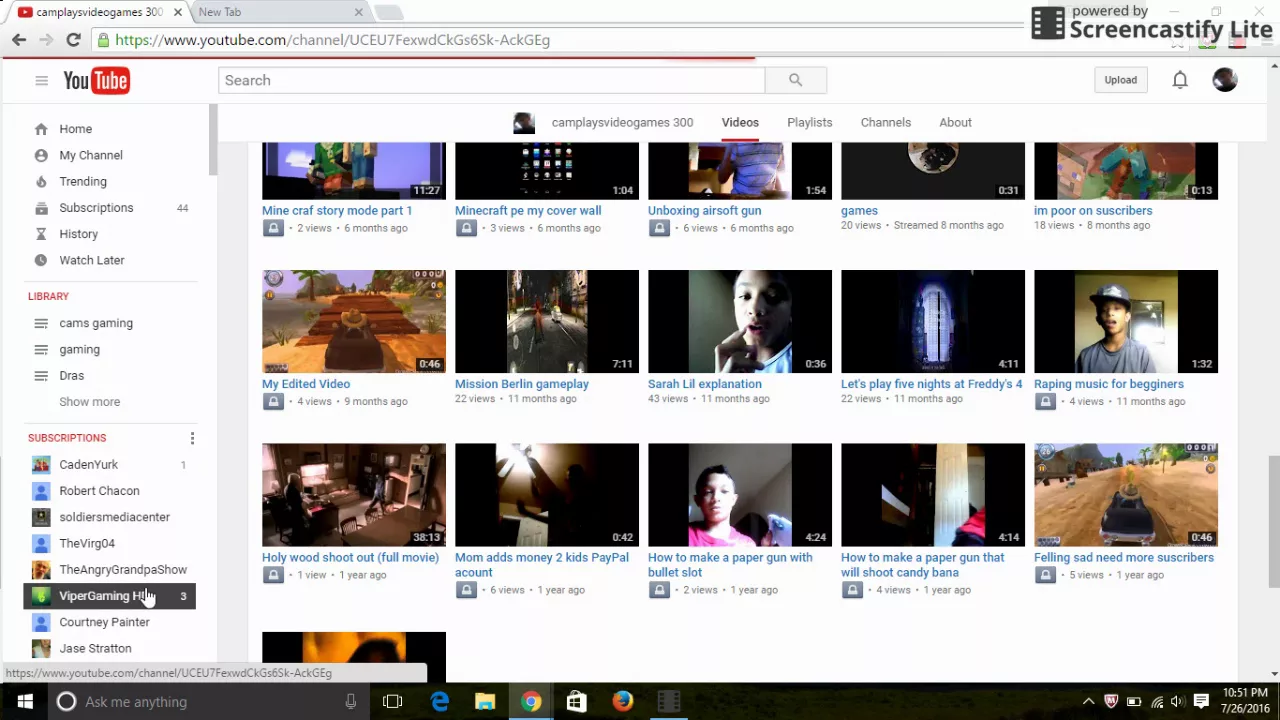Click lock icon under Unboxing airsoft gun
Image resolution: width=1280 pixels, height=720 pixels.
point(659,228)
